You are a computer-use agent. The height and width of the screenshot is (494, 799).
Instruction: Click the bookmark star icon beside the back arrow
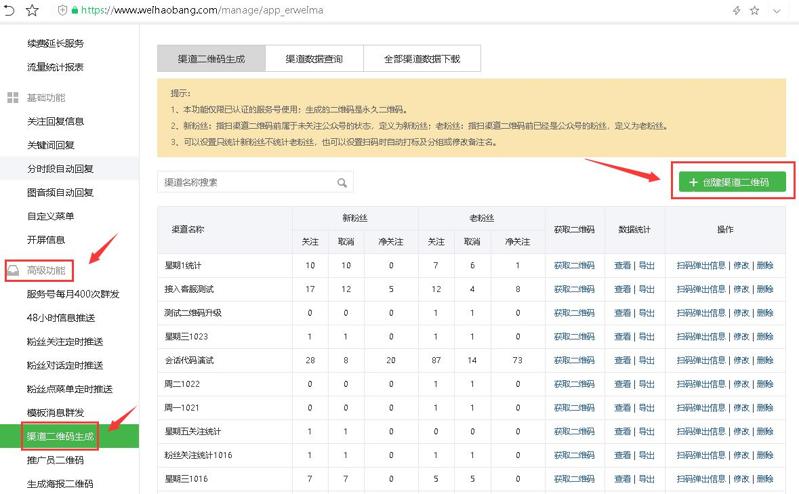(x=32, y=10)
